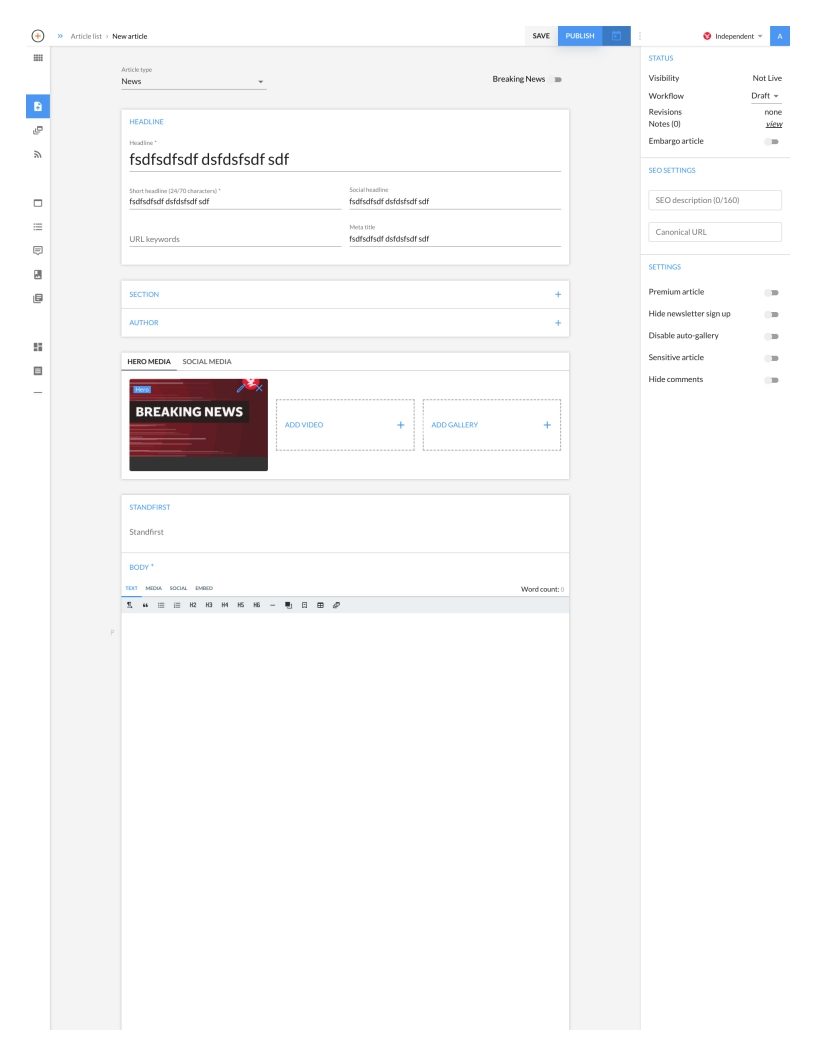The image size is (816, 1056).
Task: Toggle Disable auto-gallery switch
Action: (772, 336)
